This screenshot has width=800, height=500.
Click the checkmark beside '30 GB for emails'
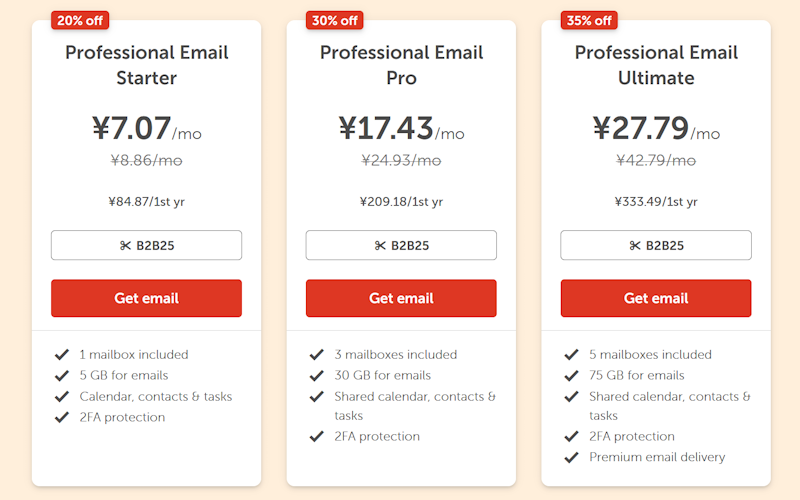pyautogui.click(x=316, y=376)
